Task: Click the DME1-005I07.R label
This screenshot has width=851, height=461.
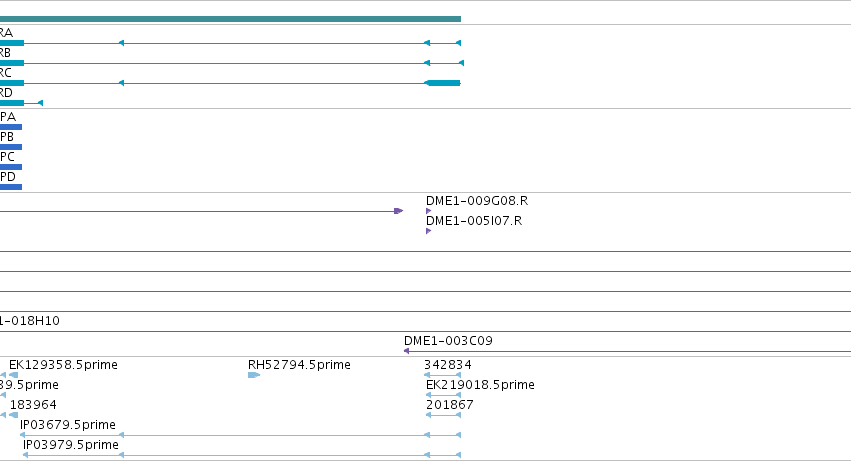Action: click(474, 221)
